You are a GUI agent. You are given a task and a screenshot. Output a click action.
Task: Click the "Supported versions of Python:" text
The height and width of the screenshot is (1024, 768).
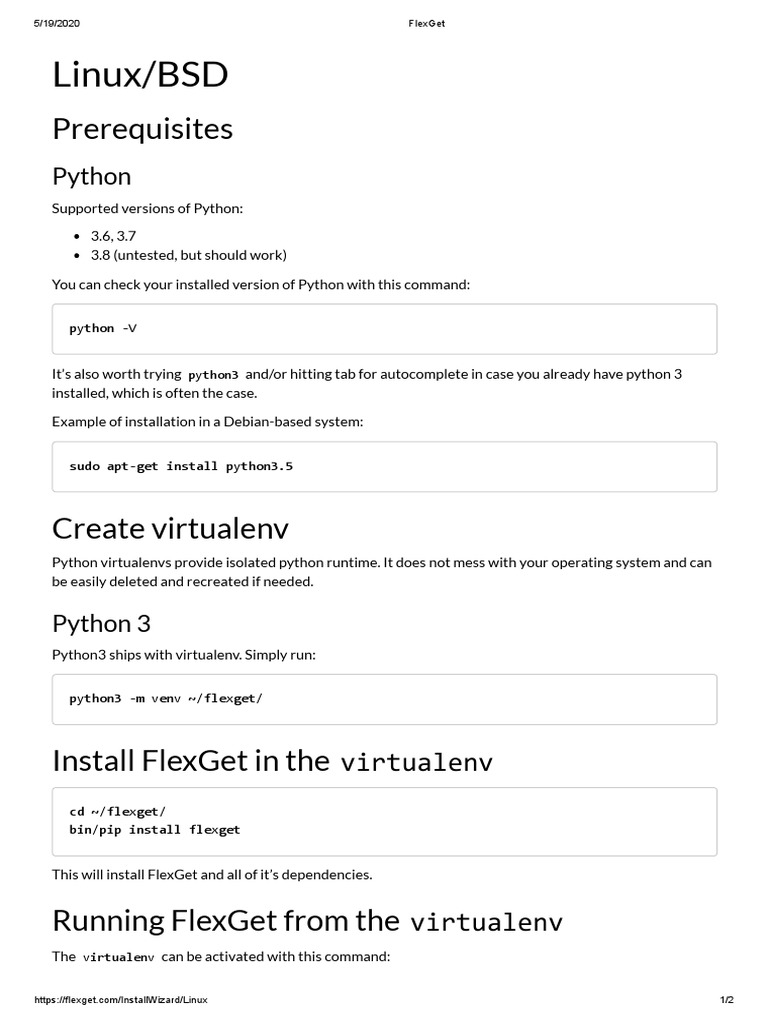click(147, 208)
